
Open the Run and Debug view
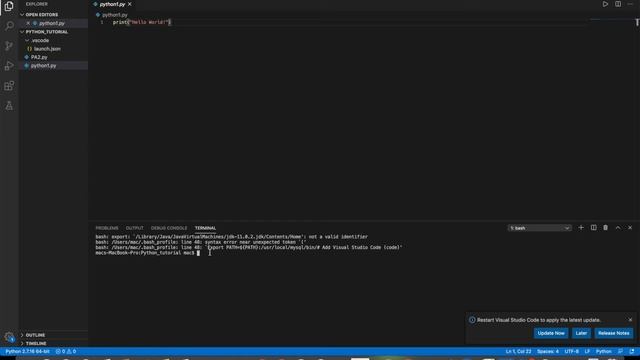click(9, 66)
